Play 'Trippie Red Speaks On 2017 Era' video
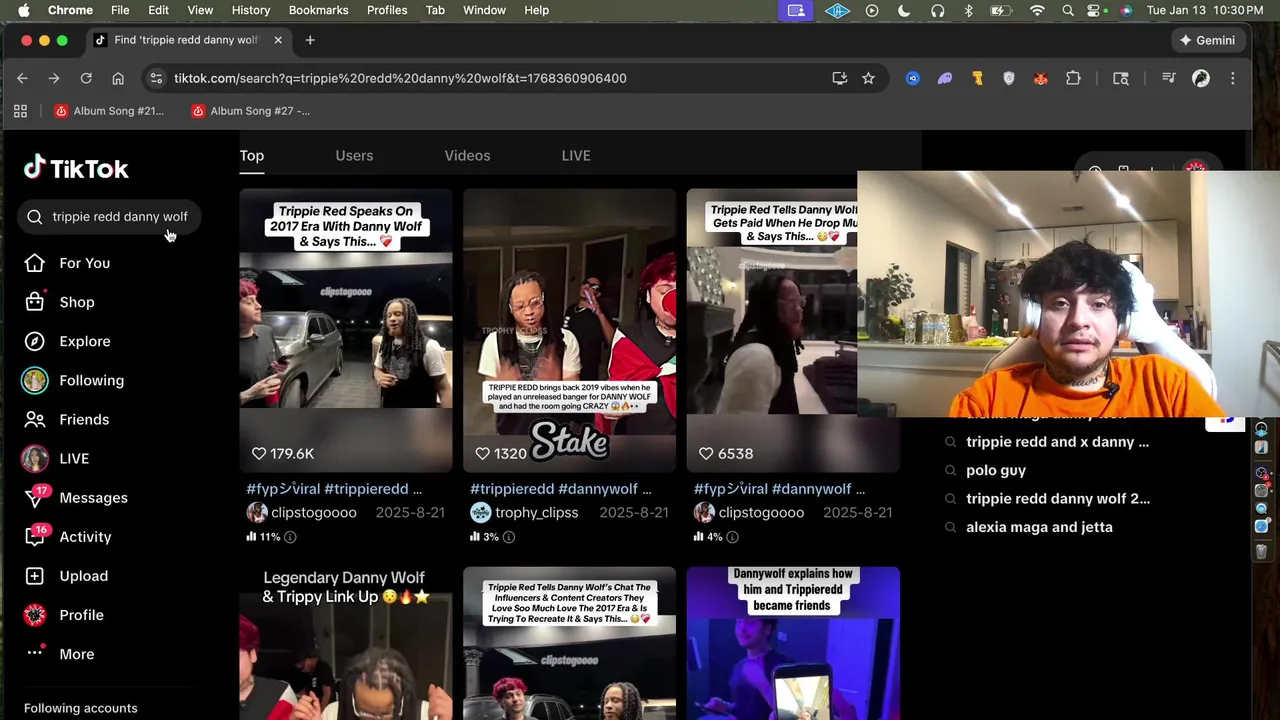Viewport: 1280px width, 720px height. tap(345, 330)
